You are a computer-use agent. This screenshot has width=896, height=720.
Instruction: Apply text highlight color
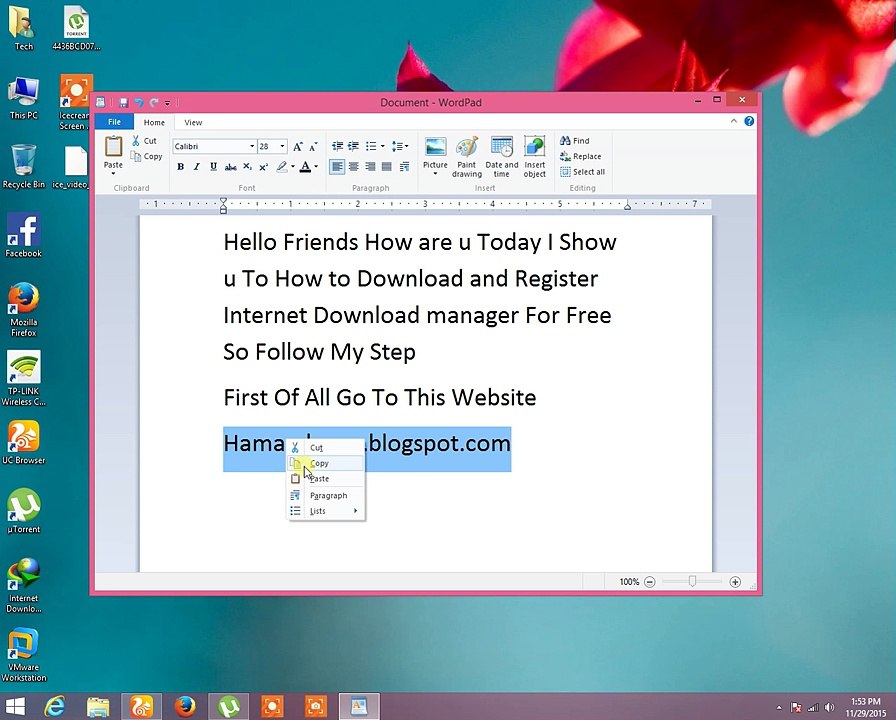(282, 167)
